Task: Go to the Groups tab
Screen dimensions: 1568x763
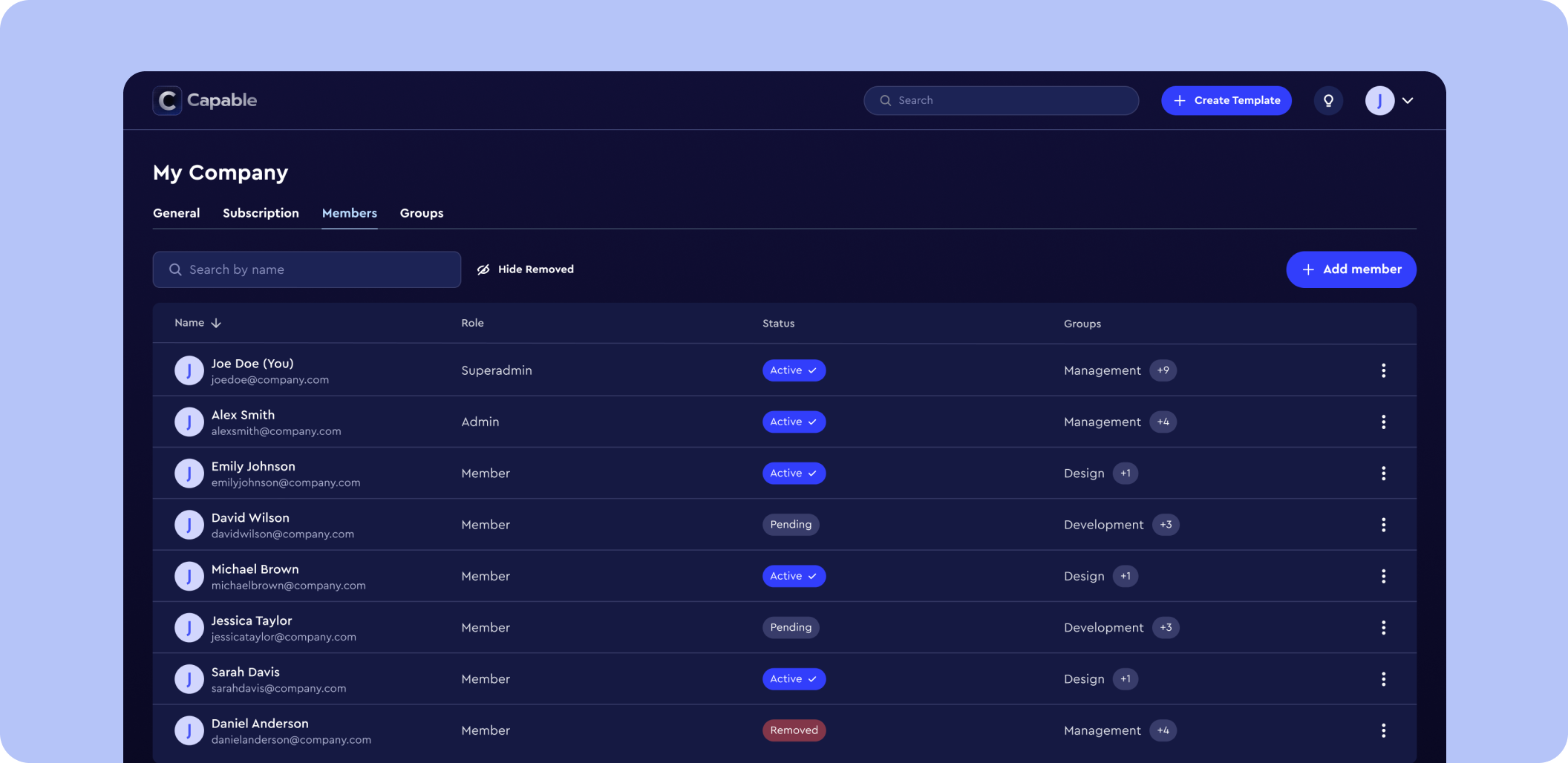Action: point(421,213)
